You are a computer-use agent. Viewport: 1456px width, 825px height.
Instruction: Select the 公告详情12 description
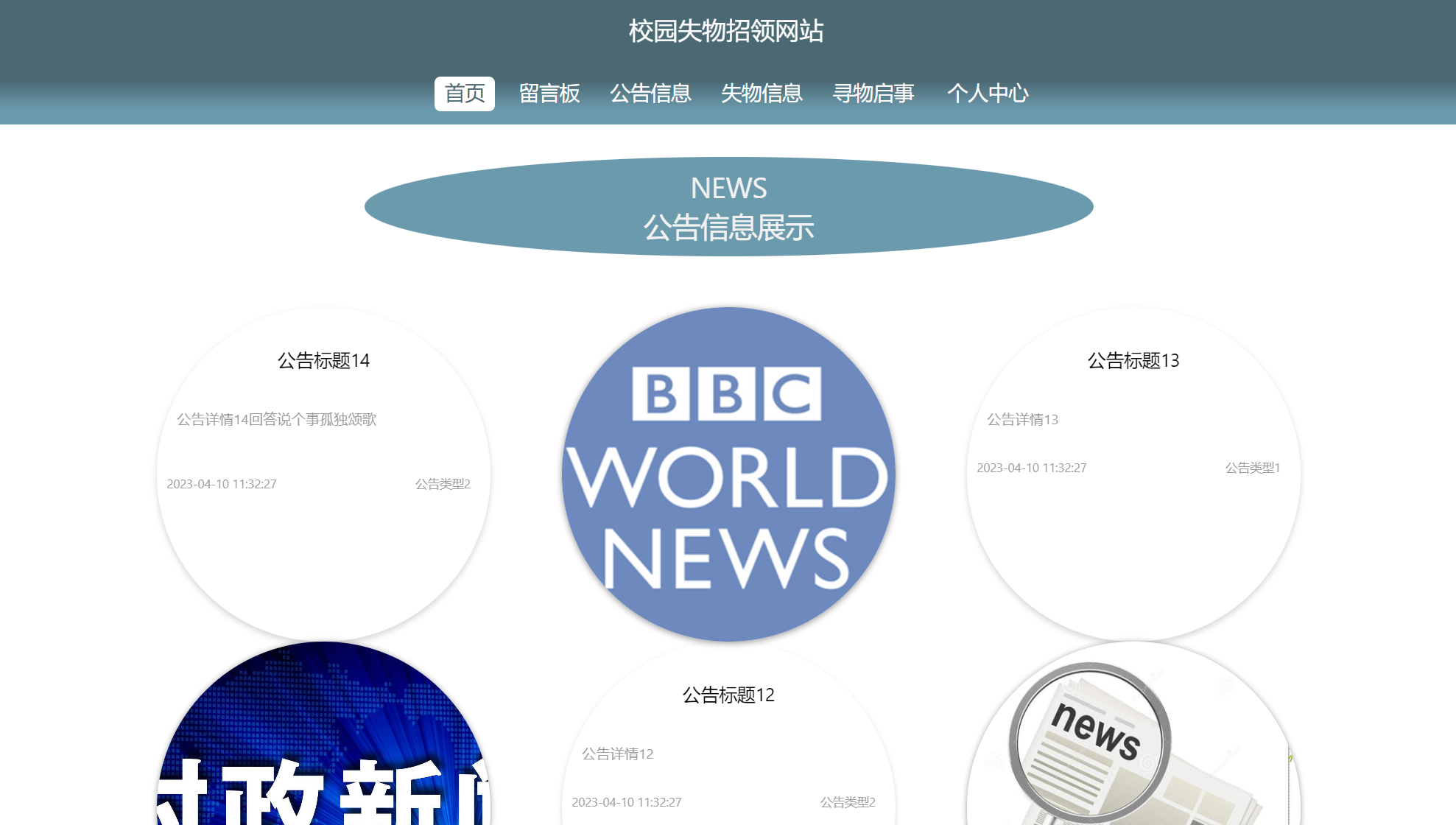618,754
